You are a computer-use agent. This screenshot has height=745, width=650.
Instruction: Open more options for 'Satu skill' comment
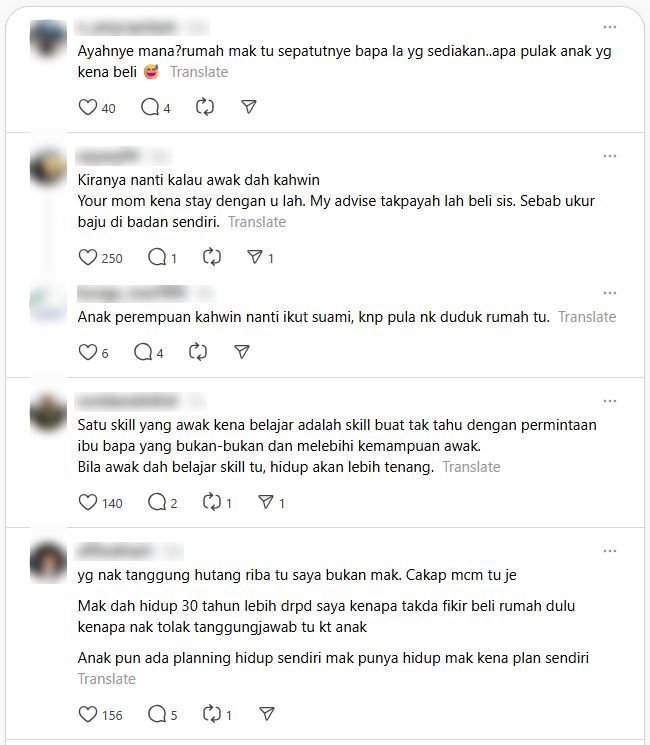[x=610, y=401]
